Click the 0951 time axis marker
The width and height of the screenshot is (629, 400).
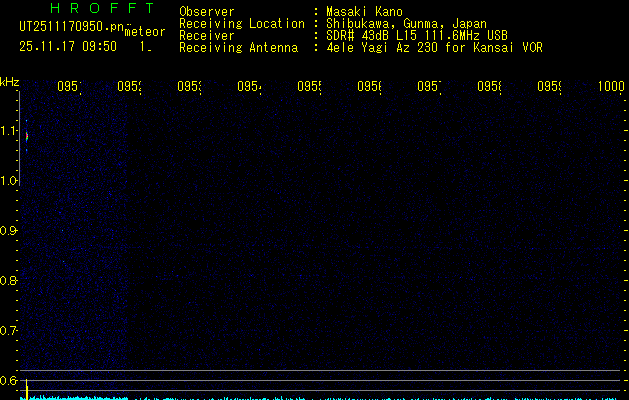[69, 86]
